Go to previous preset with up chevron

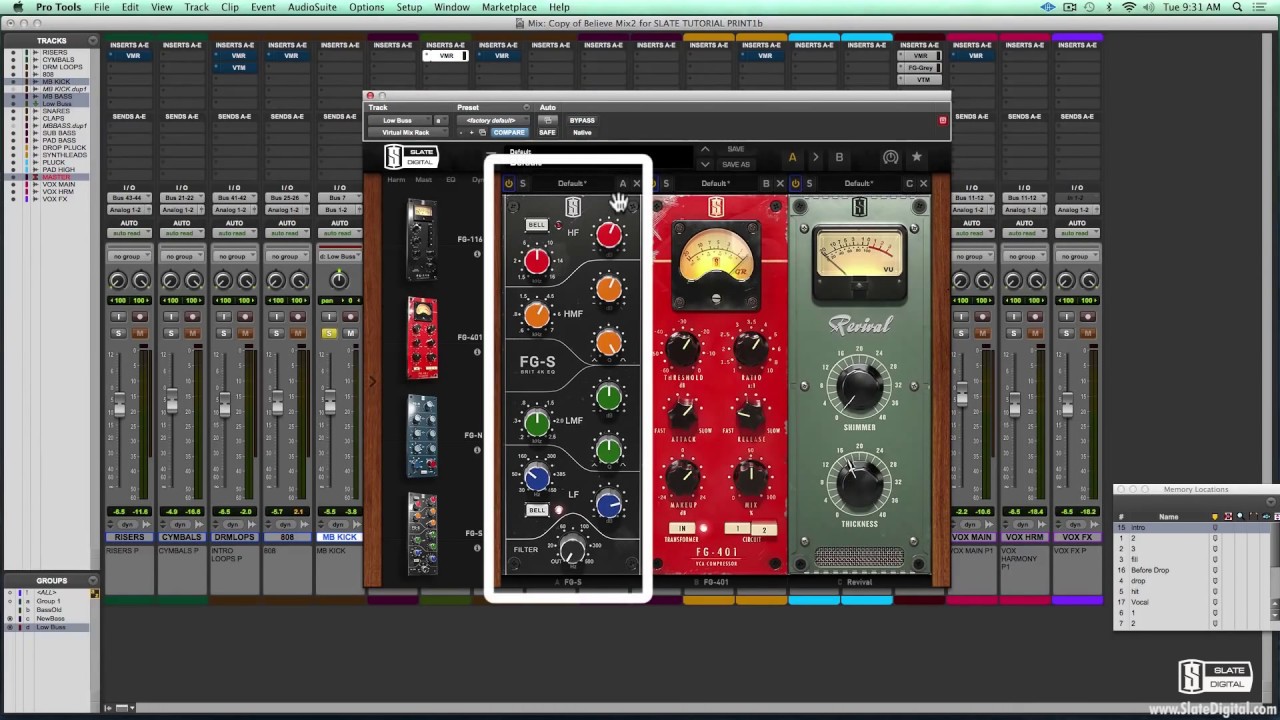[705, 149]
